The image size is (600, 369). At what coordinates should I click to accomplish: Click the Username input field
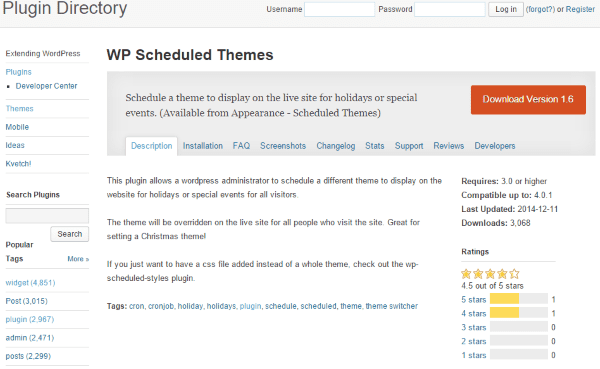[339, 9]
